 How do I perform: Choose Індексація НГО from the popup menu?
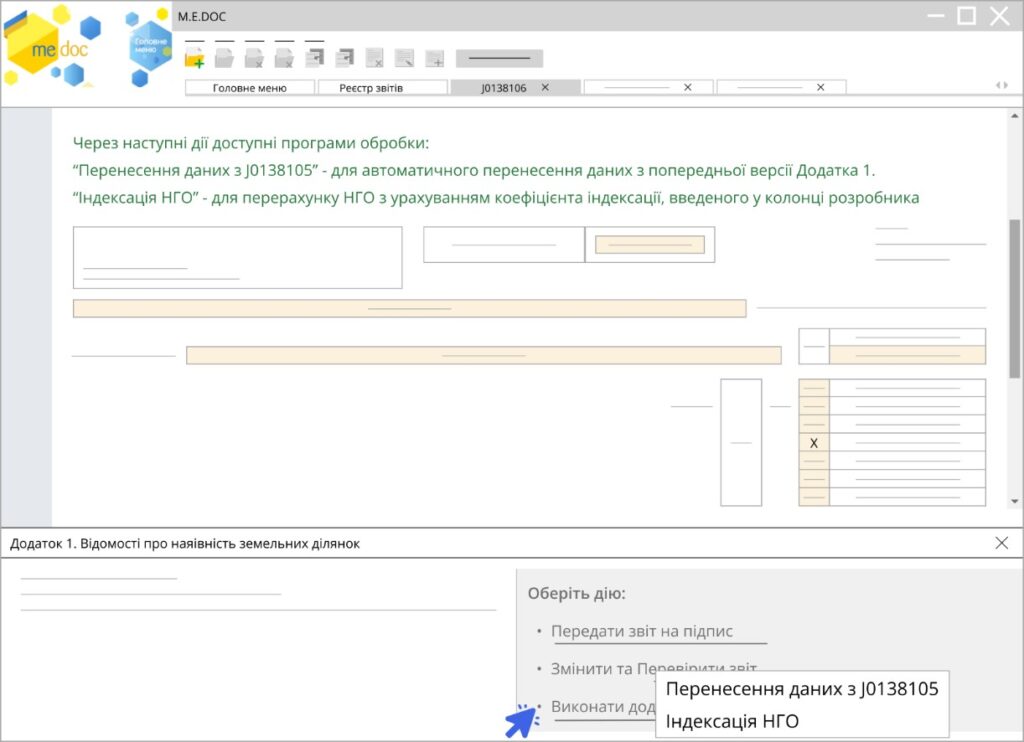click(733, 721)
